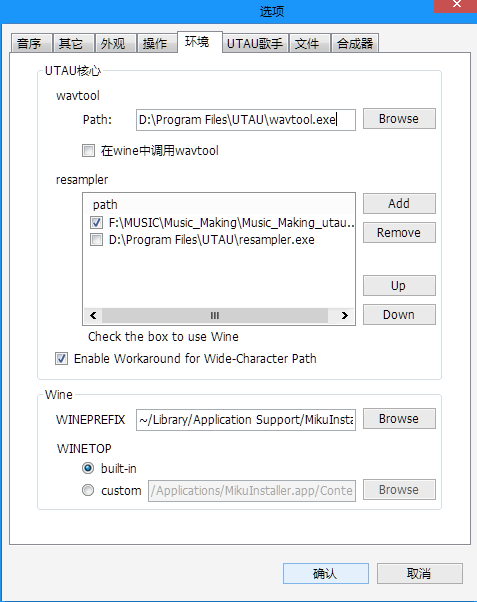Click the WINEPREFIX input field
Viewport: 477px width, 602px height.
(246, 420)
